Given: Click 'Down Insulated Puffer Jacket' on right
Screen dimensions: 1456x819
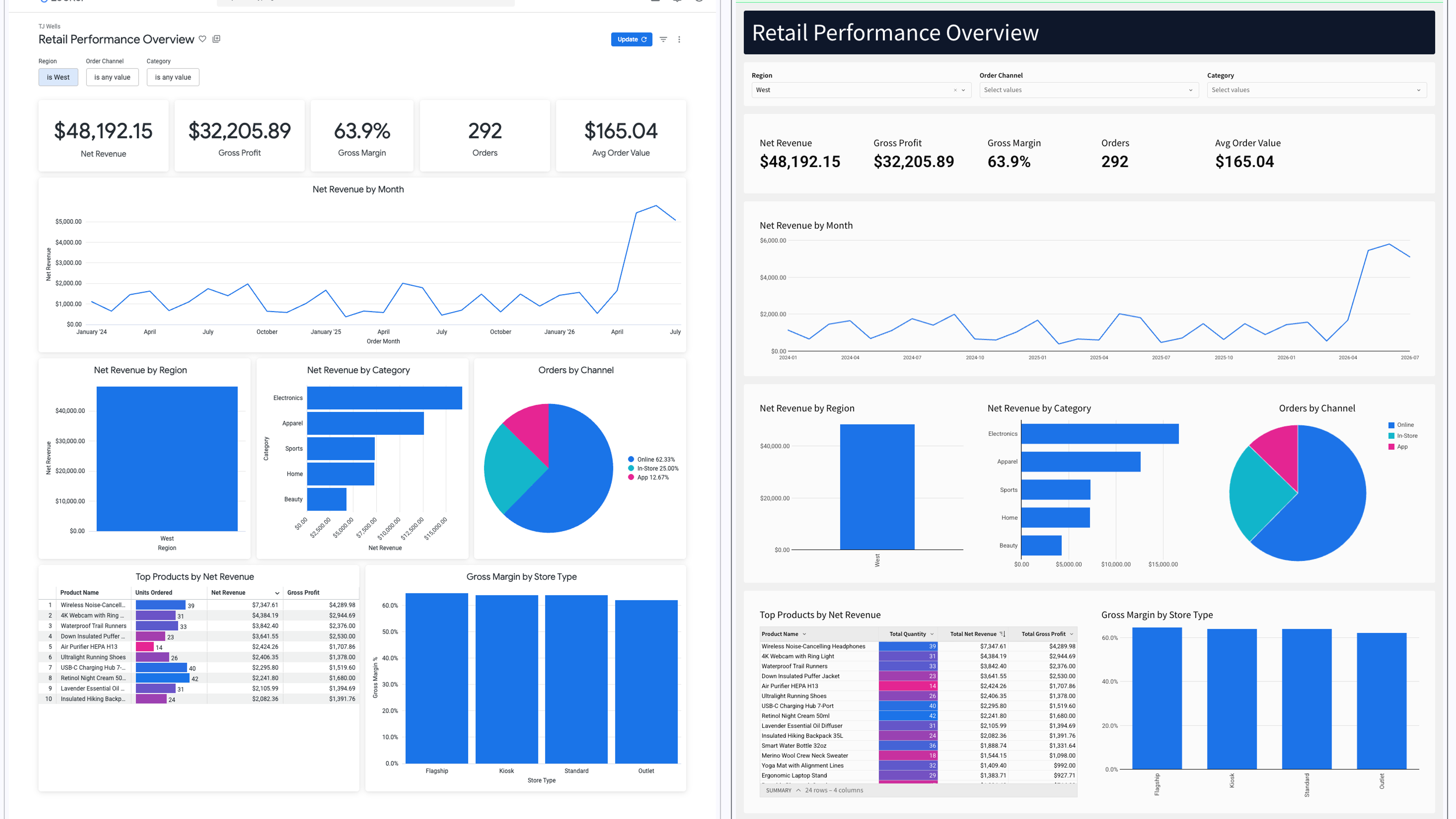Looking at the screenshot, I should [800, 676].
